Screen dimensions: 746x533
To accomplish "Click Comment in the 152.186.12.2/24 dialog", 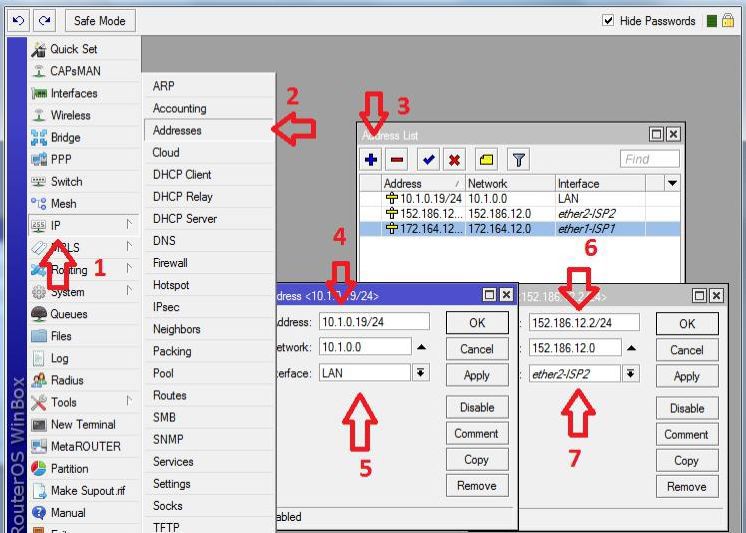I will point(687,434).
